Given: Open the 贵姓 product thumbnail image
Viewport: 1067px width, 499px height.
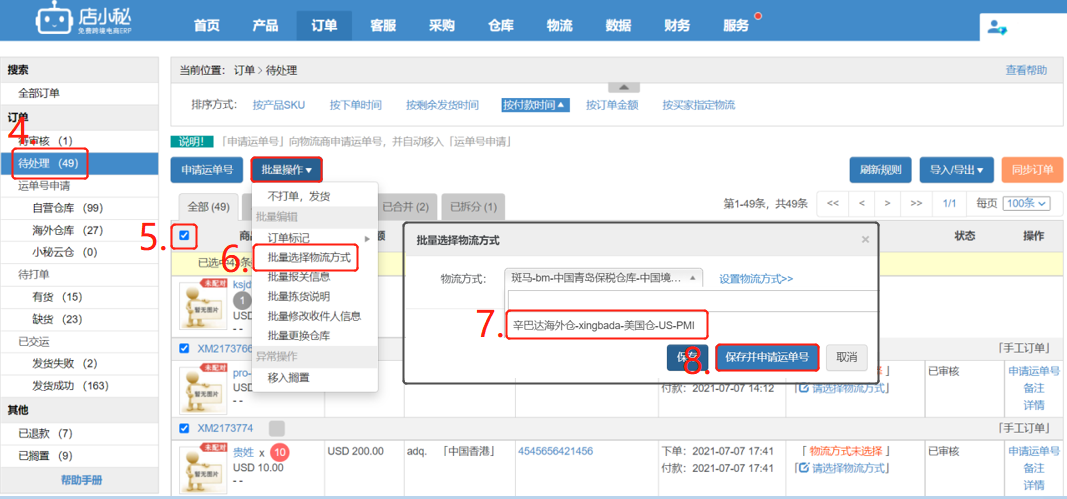Looking at the screenshot, I should [x=202, y=468].
